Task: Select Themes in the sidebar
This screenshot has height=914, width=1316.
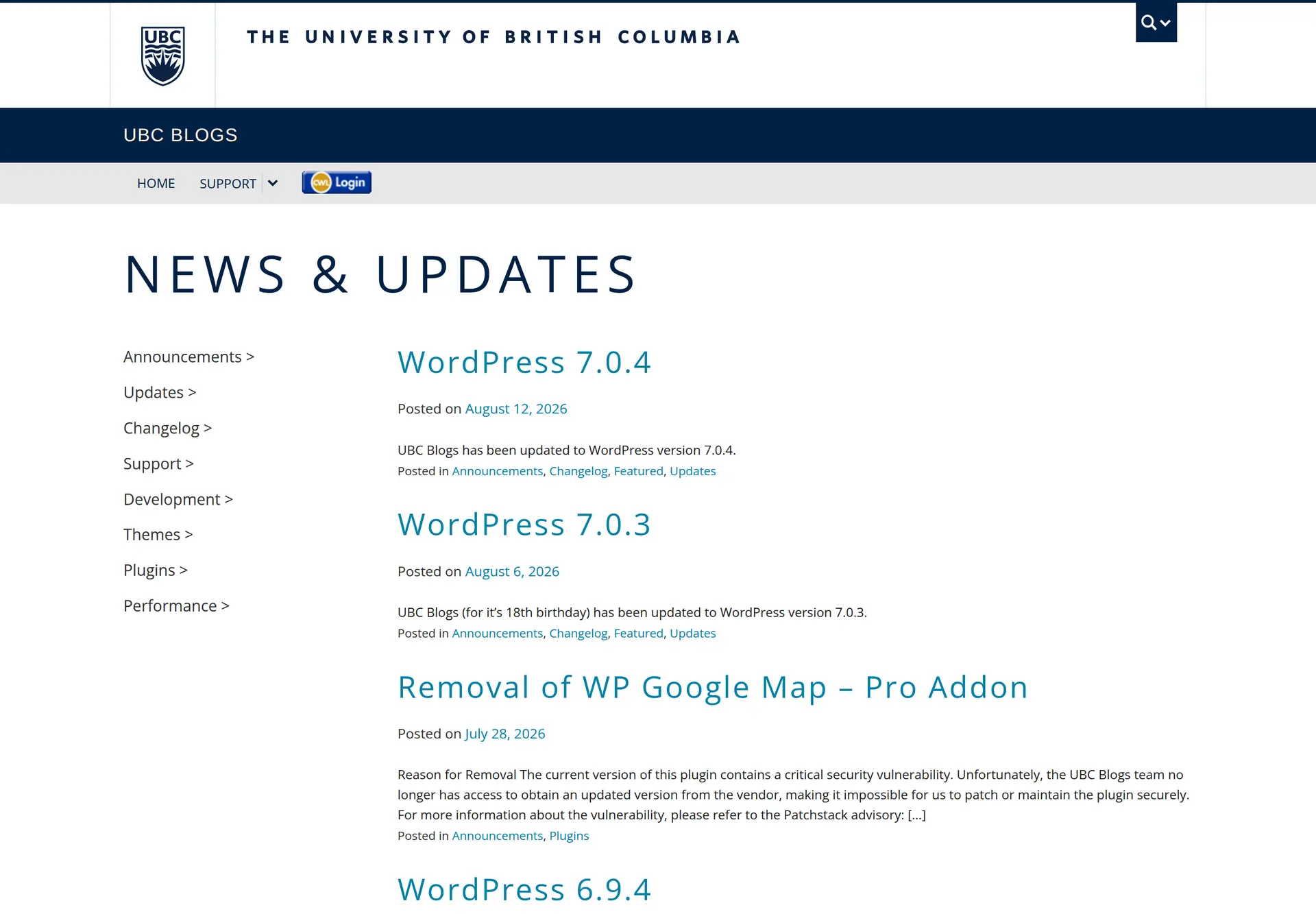Action: click(x=158, y=534)
